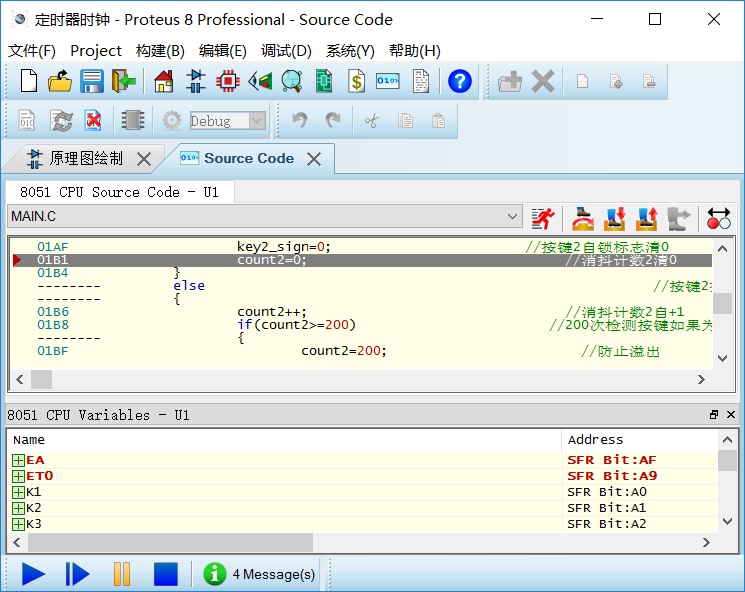Click the scissors Cut icon
Viewport: 745px width, 592px height.
(x=372, y=121)
